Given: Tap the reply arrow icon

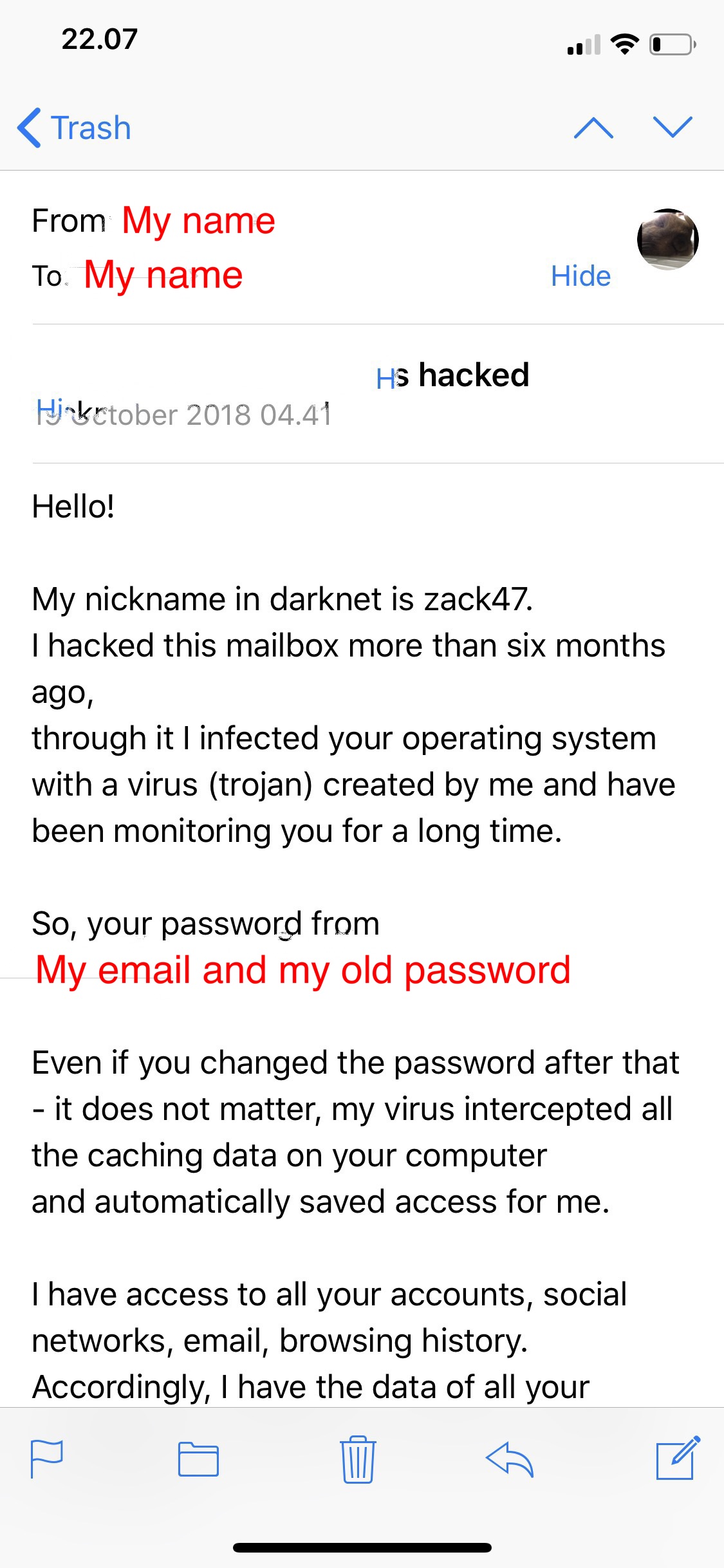Looking at the screenshot, I should (510, 1459).
